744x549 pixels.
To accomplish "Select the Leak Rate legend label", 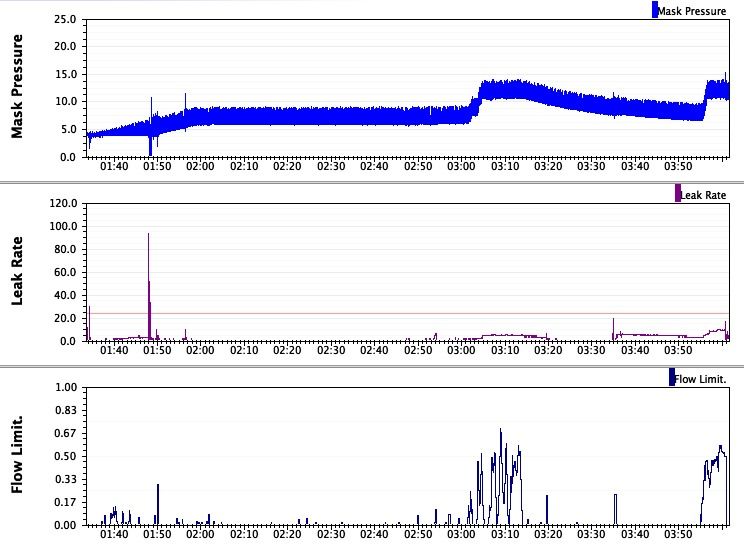I will pyautogui.click(x=704, y=194).
